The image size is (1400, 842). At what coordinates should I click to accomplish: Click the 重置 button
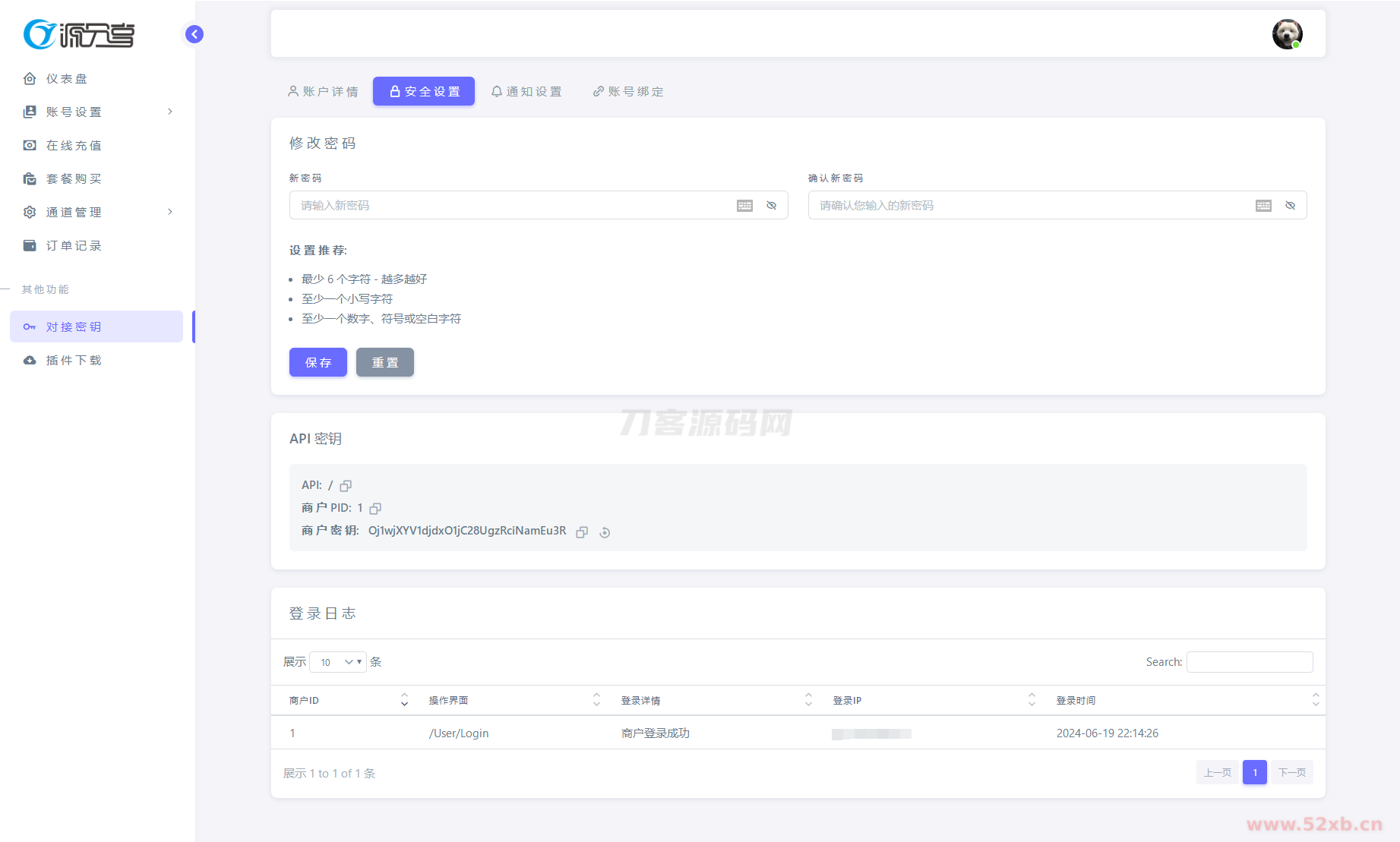tap(384, 362)
